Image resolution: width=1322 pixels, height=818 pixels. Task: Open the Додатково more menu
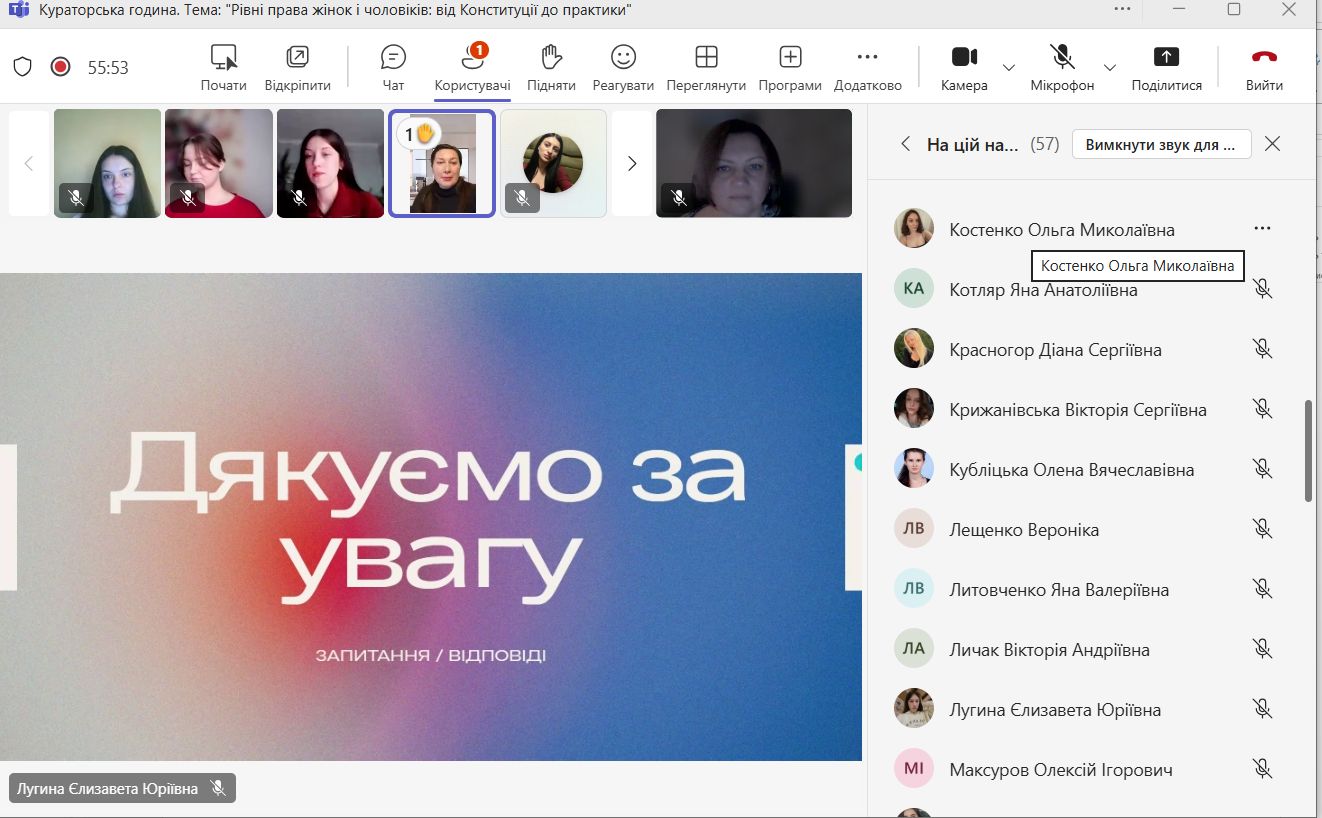coord(867,66)
